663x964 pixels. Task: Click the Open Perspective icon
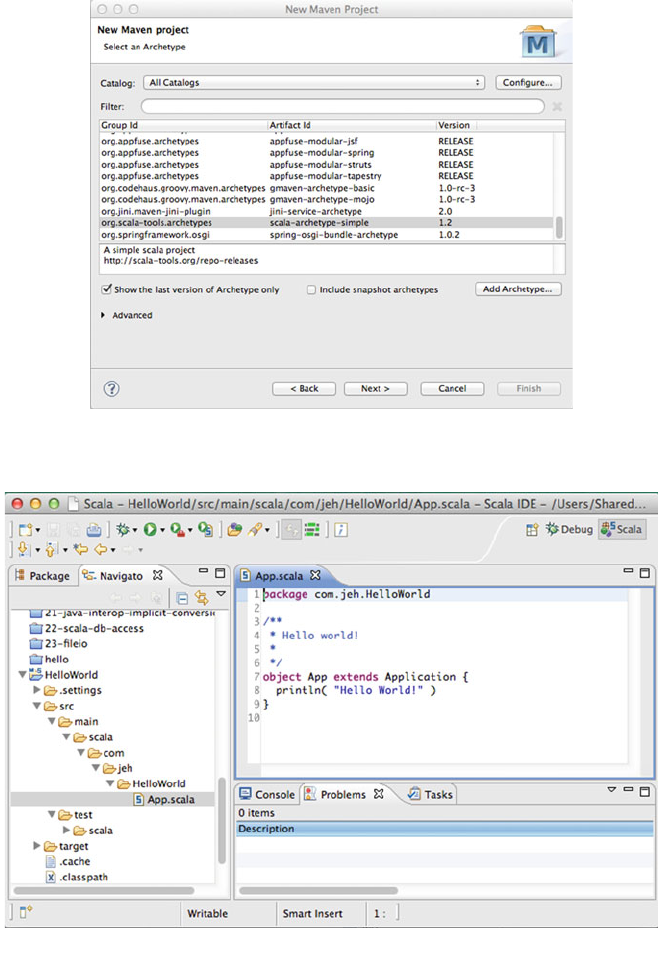pyautogui.click(x=532, y=529)
